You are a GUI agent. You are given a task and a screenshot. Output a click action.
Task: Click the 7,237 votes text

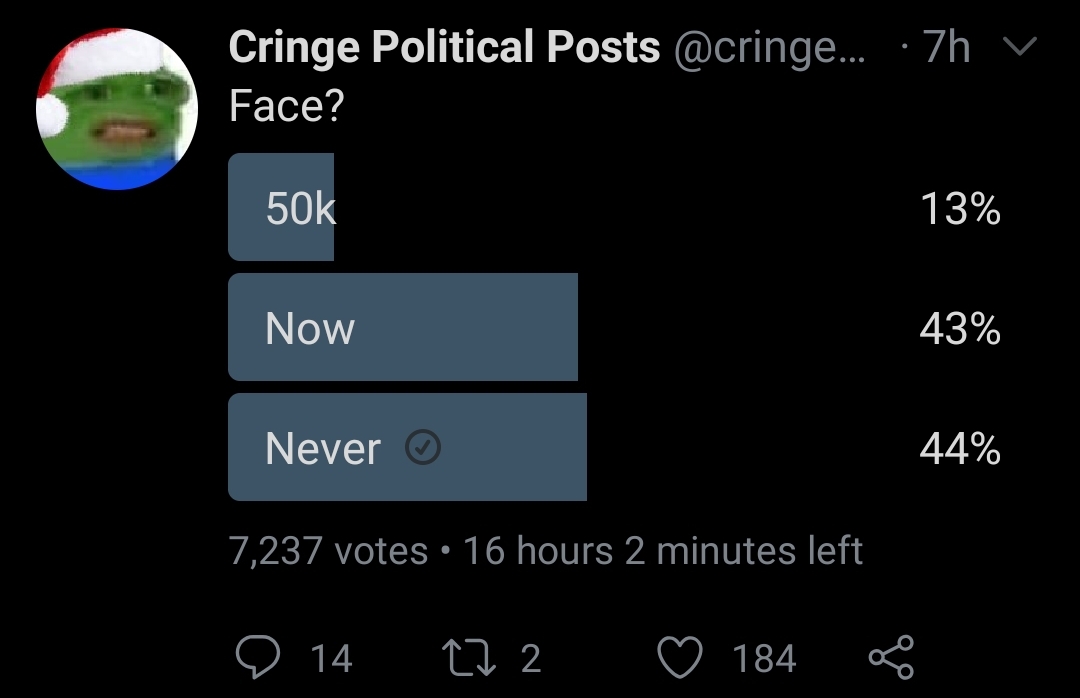coord(329,551)
